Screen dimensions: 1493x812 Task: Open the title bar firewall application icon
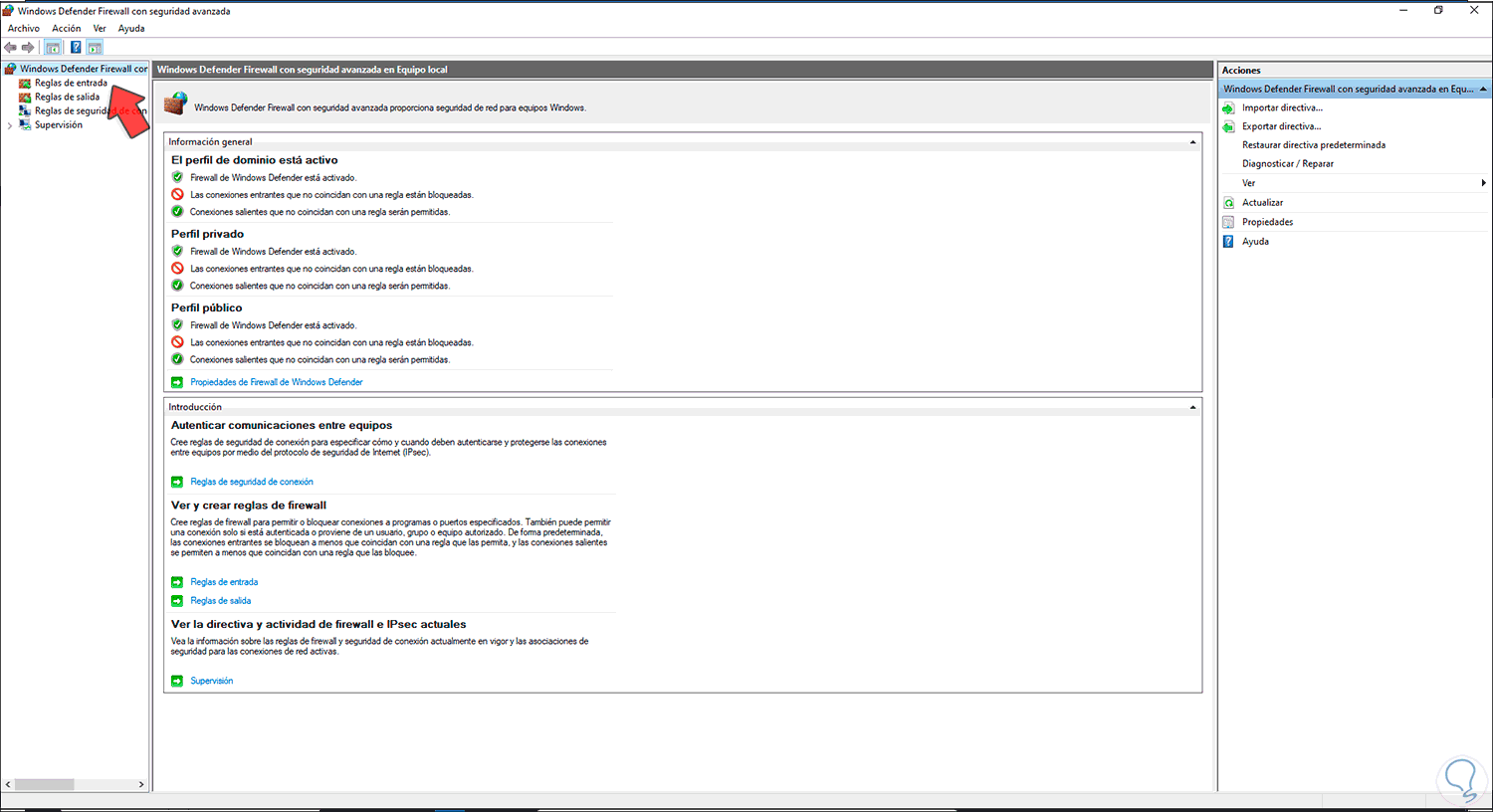[x=9, y=11]
